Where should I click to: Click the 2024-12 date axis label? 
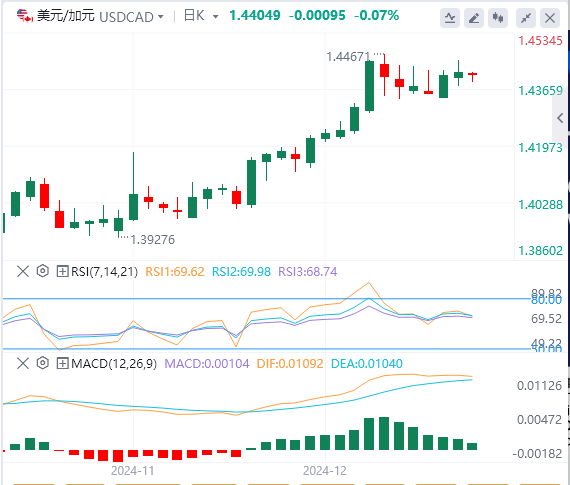click(325, 470)
